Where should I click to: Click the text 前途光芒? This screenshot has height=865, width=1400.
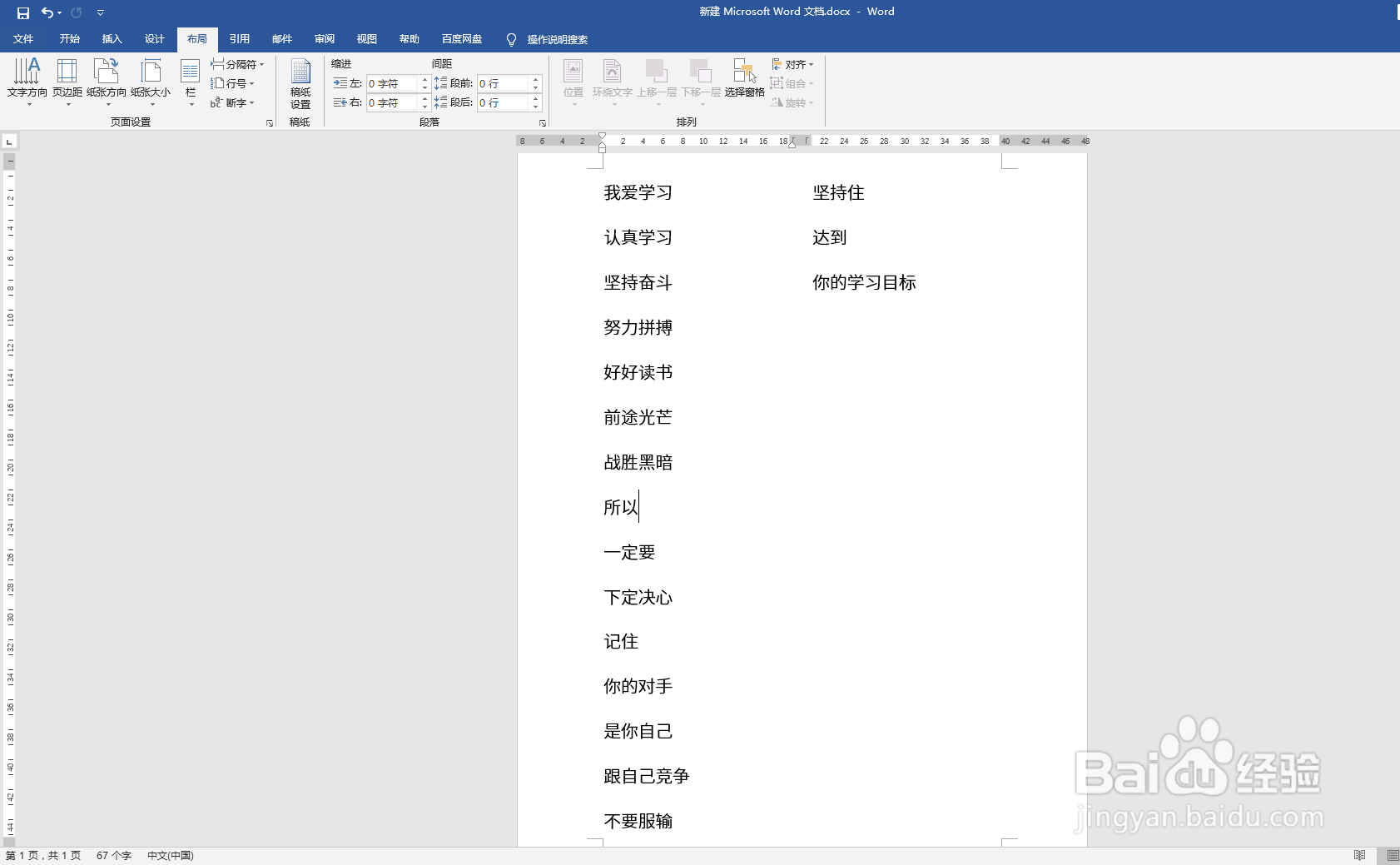coord(638,418)
